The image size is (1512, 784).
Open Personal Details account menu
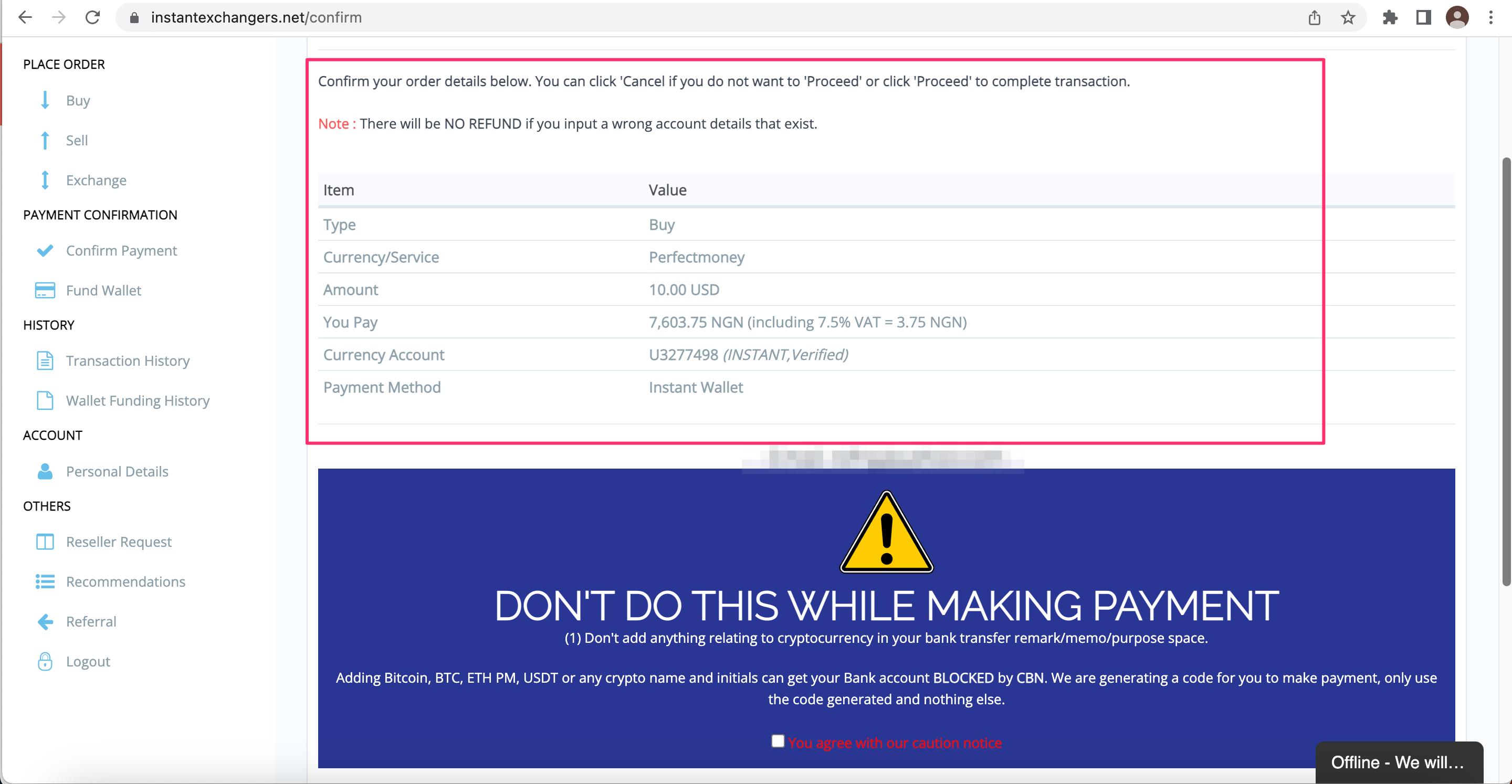(x=117, y=471)
